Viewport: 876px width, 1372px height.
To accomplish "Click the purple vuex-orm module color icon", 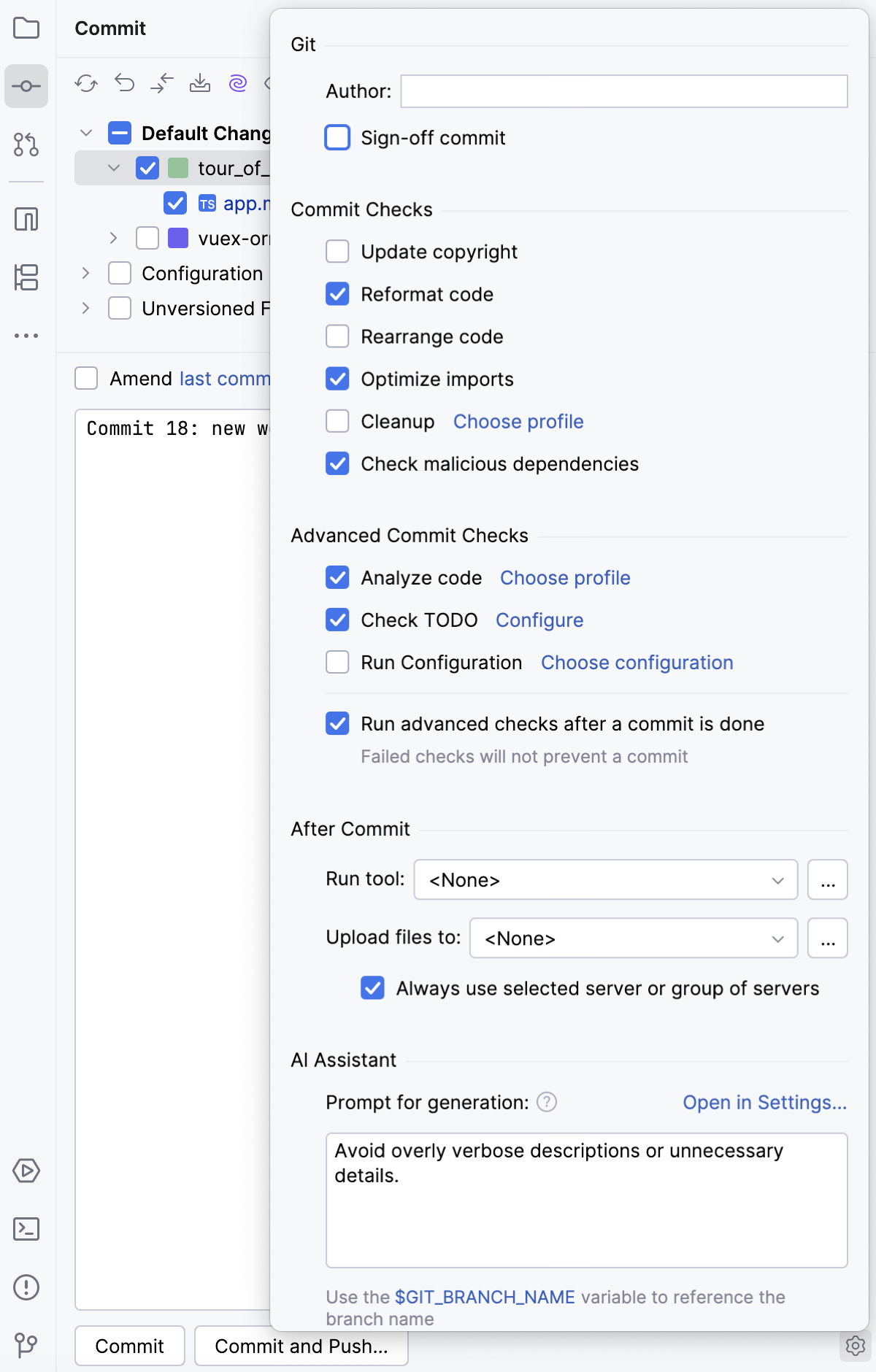I will (x=178, y=238).
